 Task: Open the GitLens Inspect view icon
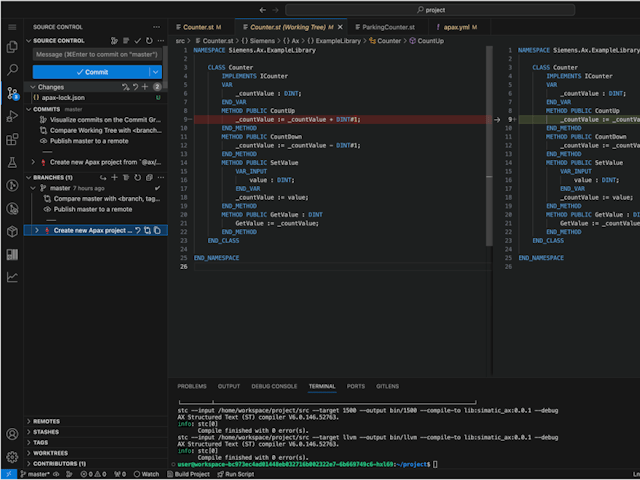click(12, 209)
